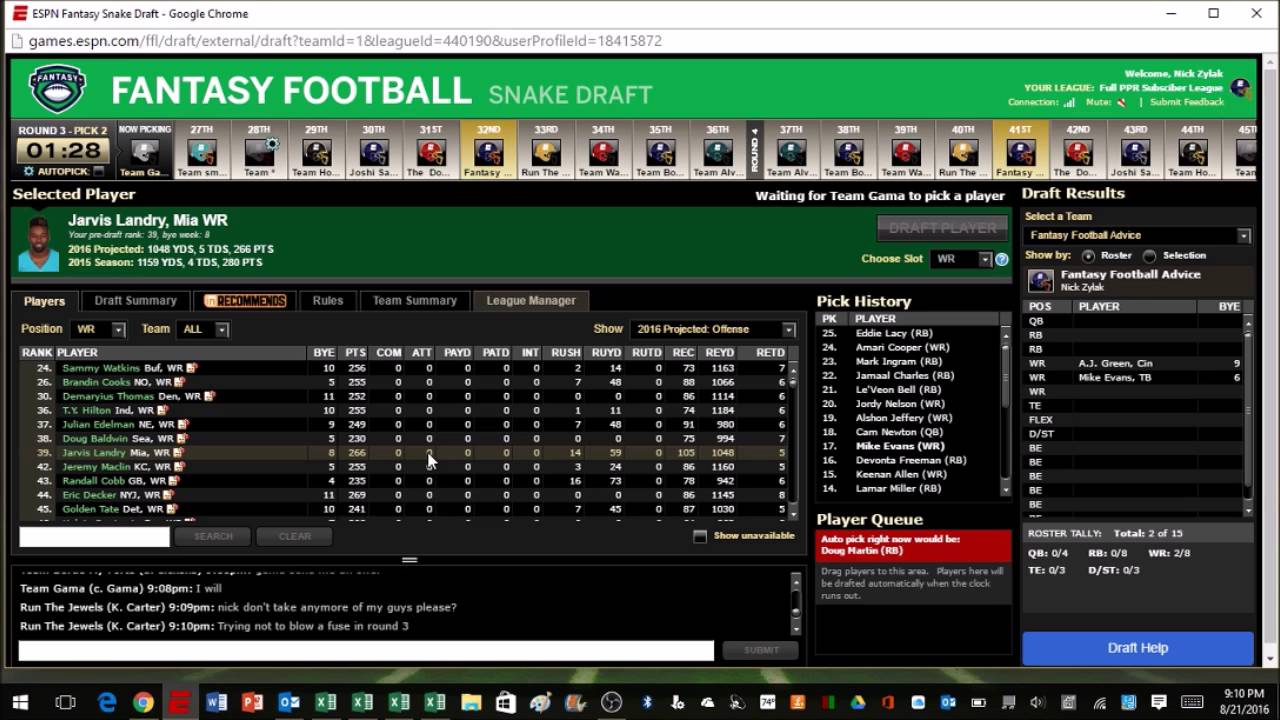
Task: Switch to the Team Summary tab
Action: pyautogui.click(x=415, y=300)
